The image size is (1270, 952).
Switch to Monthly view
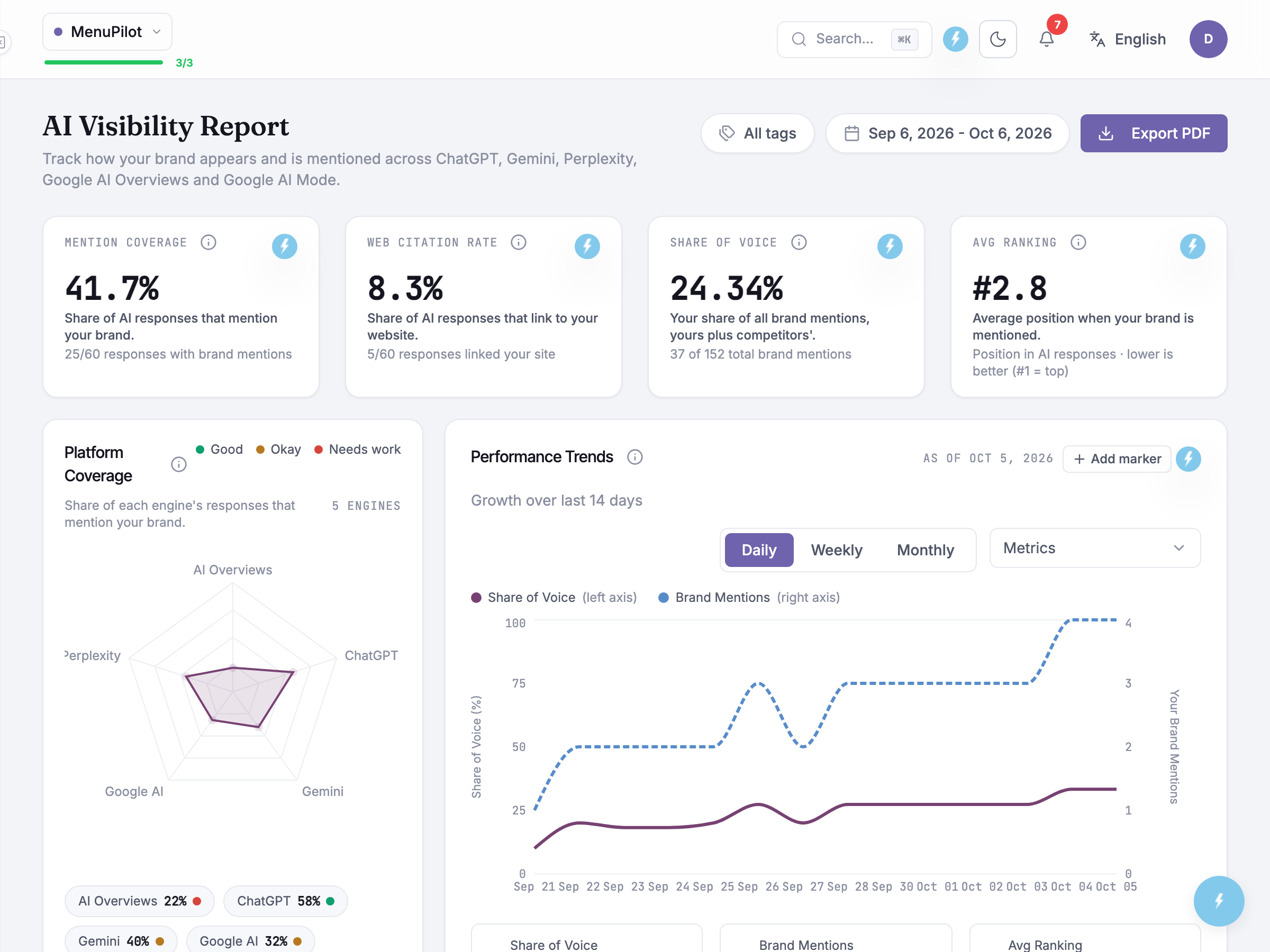925,550
